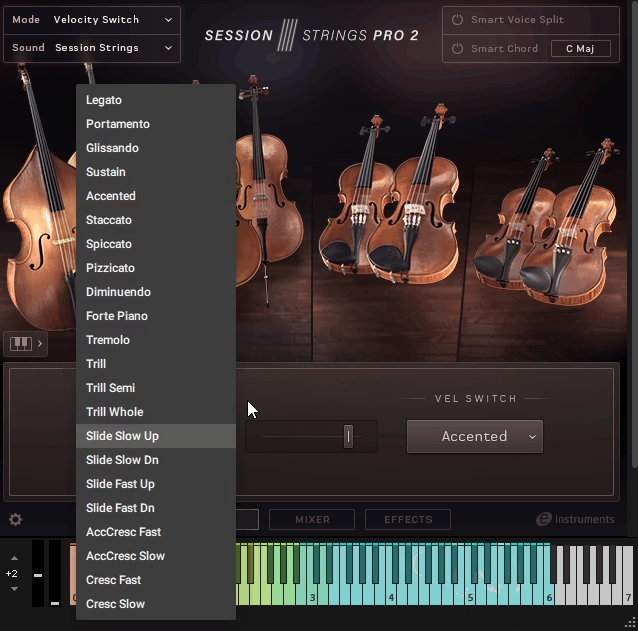Click the C Maj chord field
Screen dimensions: 638x631
581,48
